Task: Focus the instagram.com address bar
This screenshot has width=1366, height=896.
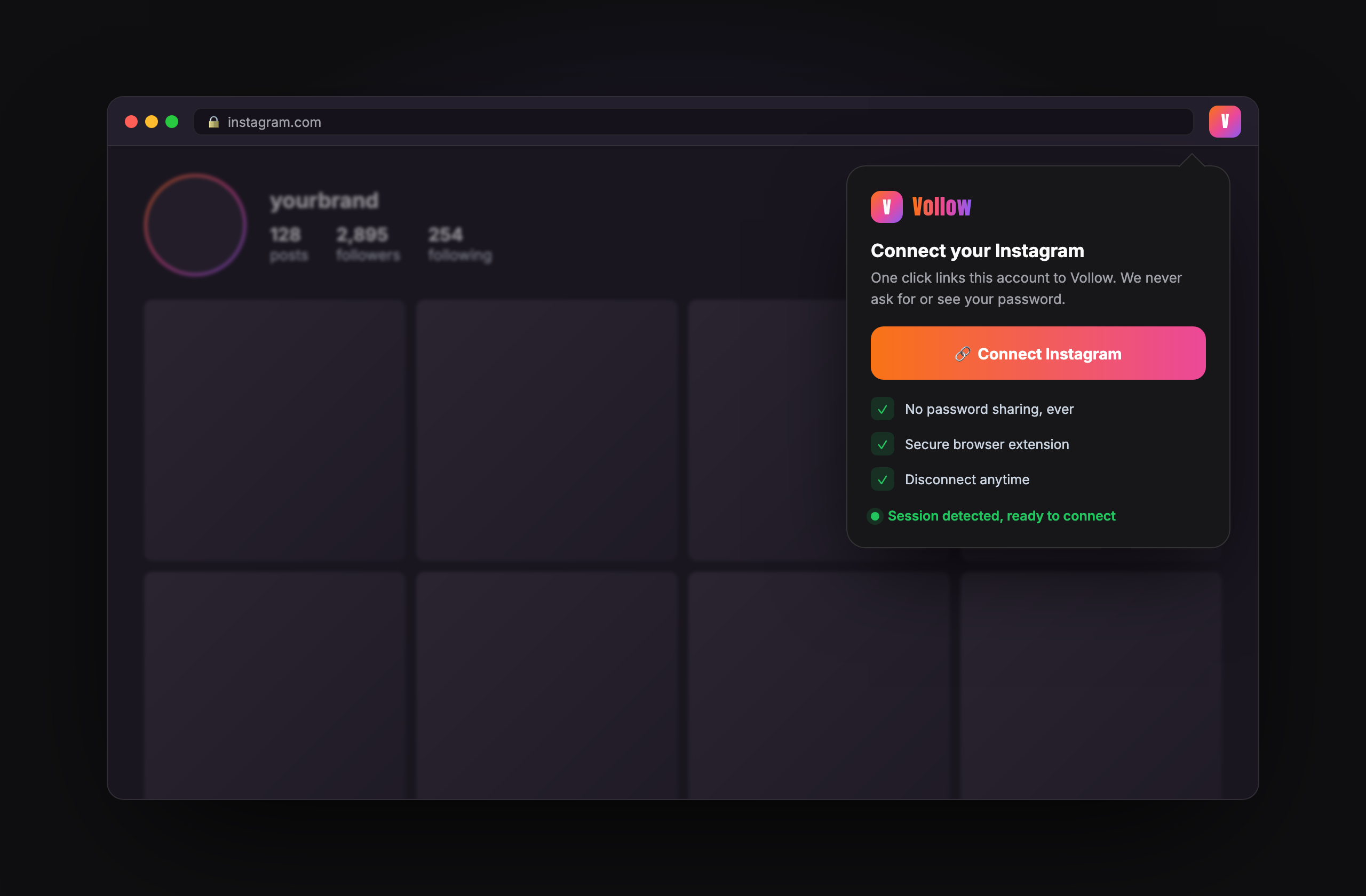Action: pos(693,122)
